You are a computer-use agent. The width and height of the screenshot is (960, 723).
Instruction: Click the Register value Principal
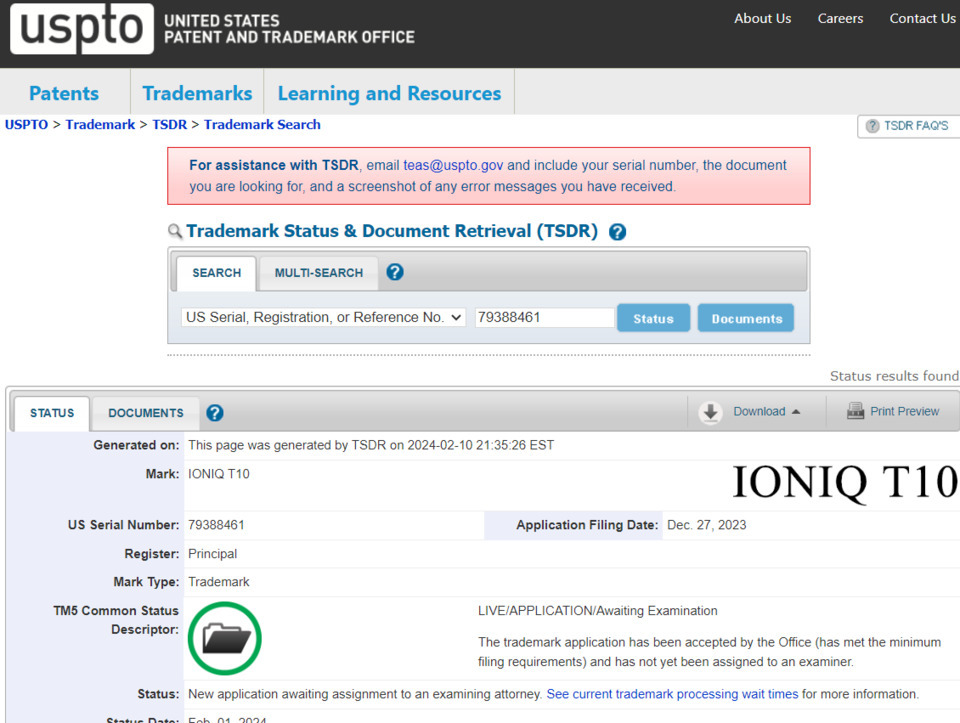tap(212, 553)
